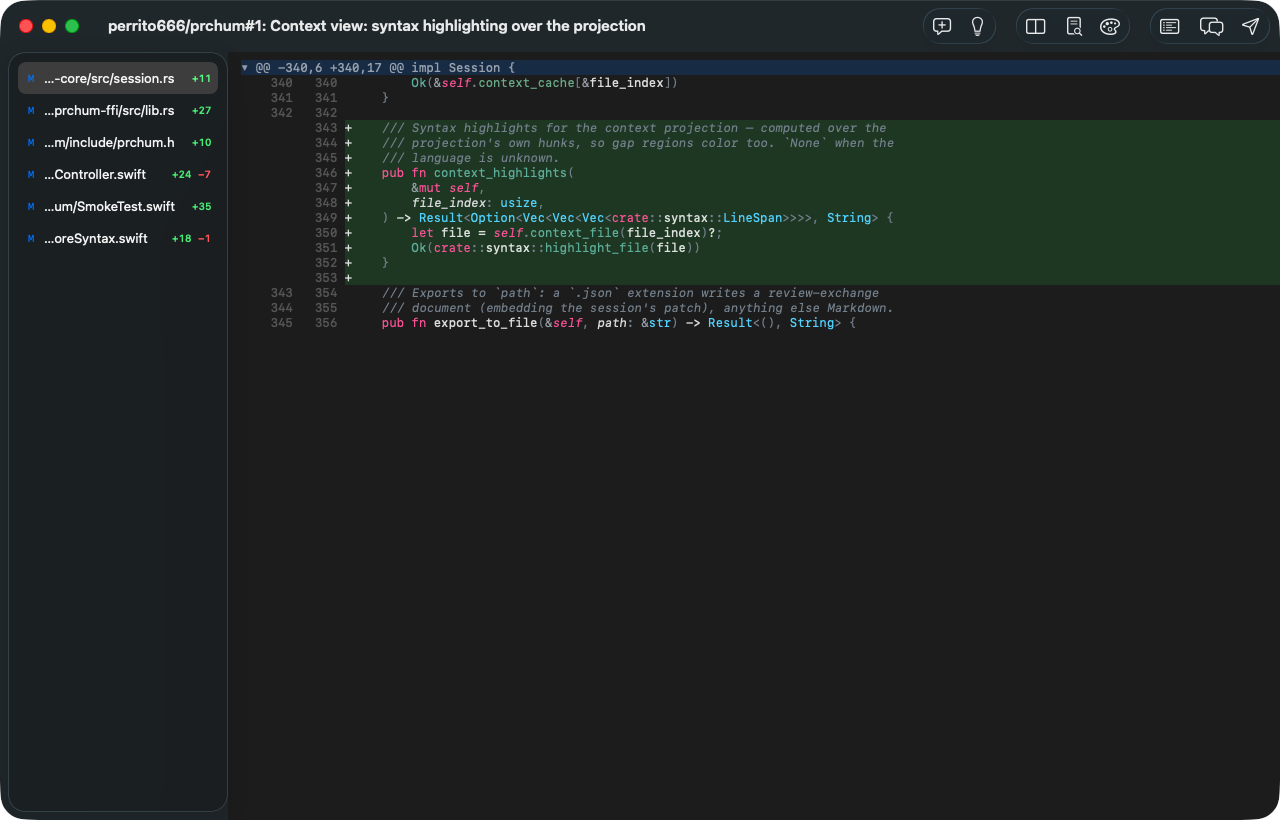Open the conversations chat bubbles icon

coord(1211,27)
